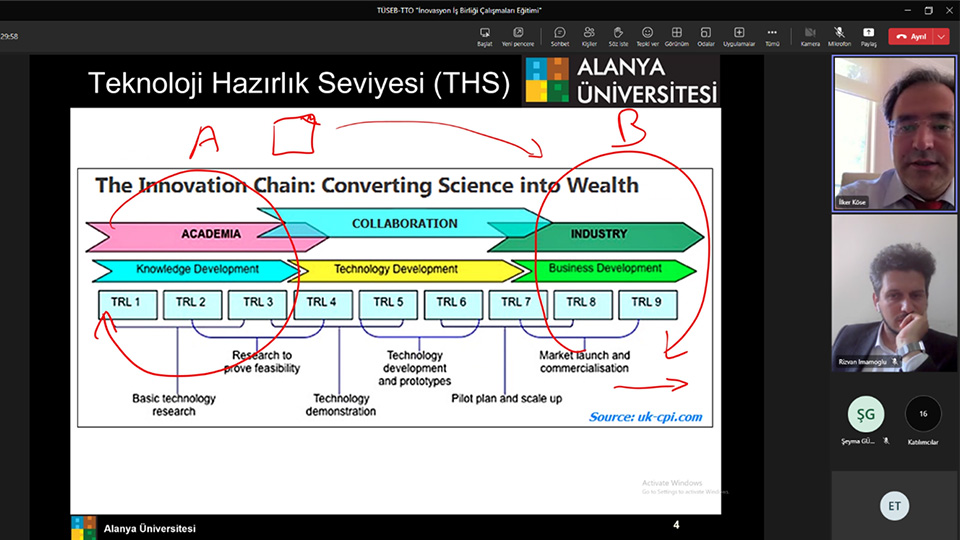This screenshot has width=960, height=540.
Task: Expand the arrow next to Ayrıl
Action: (942, 36)
